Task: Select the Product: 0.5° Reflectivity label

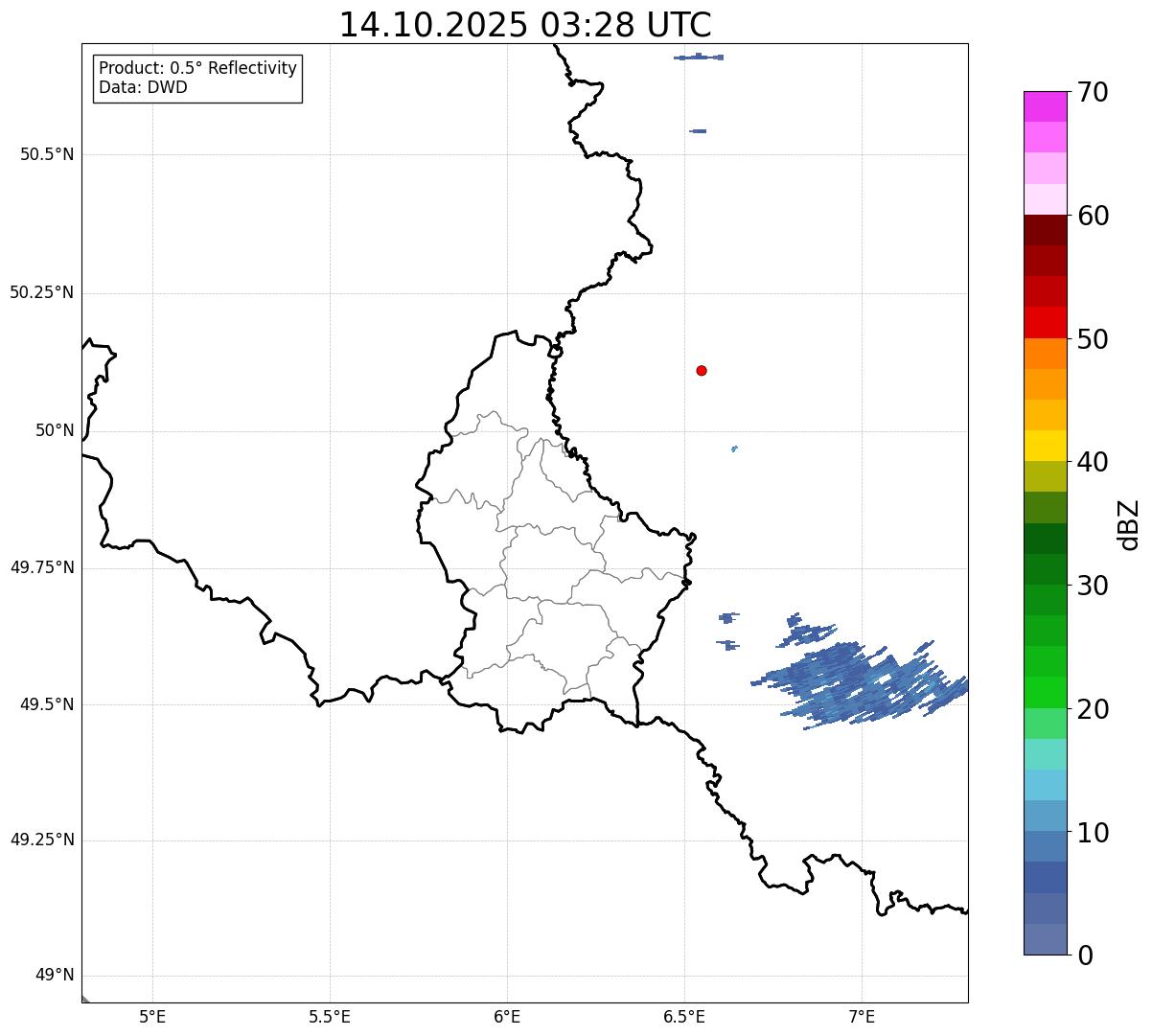Action: (197, 69)
